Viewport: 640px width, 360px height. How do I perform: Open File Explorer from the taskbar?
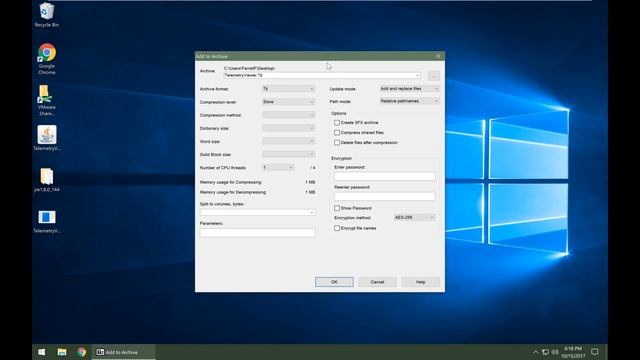(62, 352)
